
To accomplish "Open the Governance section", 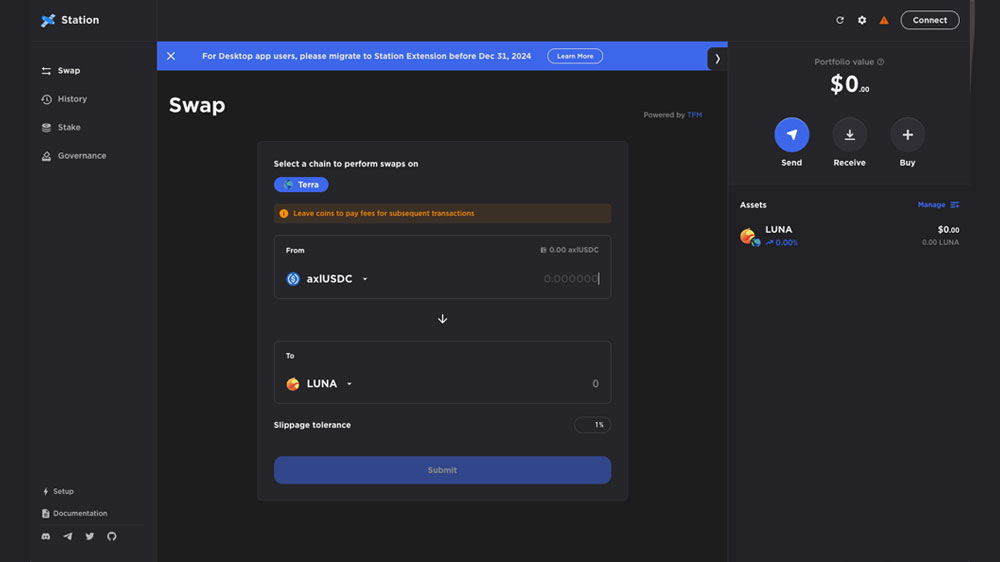I will [74, 156].
